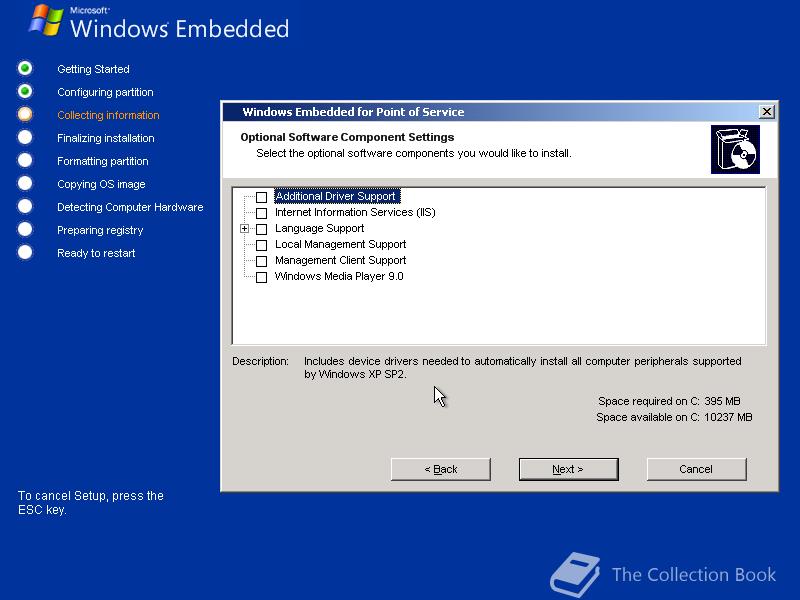Highlight the Language Support row text
The width and height of the screenshot is (800, 600).
tap(319, 228)
